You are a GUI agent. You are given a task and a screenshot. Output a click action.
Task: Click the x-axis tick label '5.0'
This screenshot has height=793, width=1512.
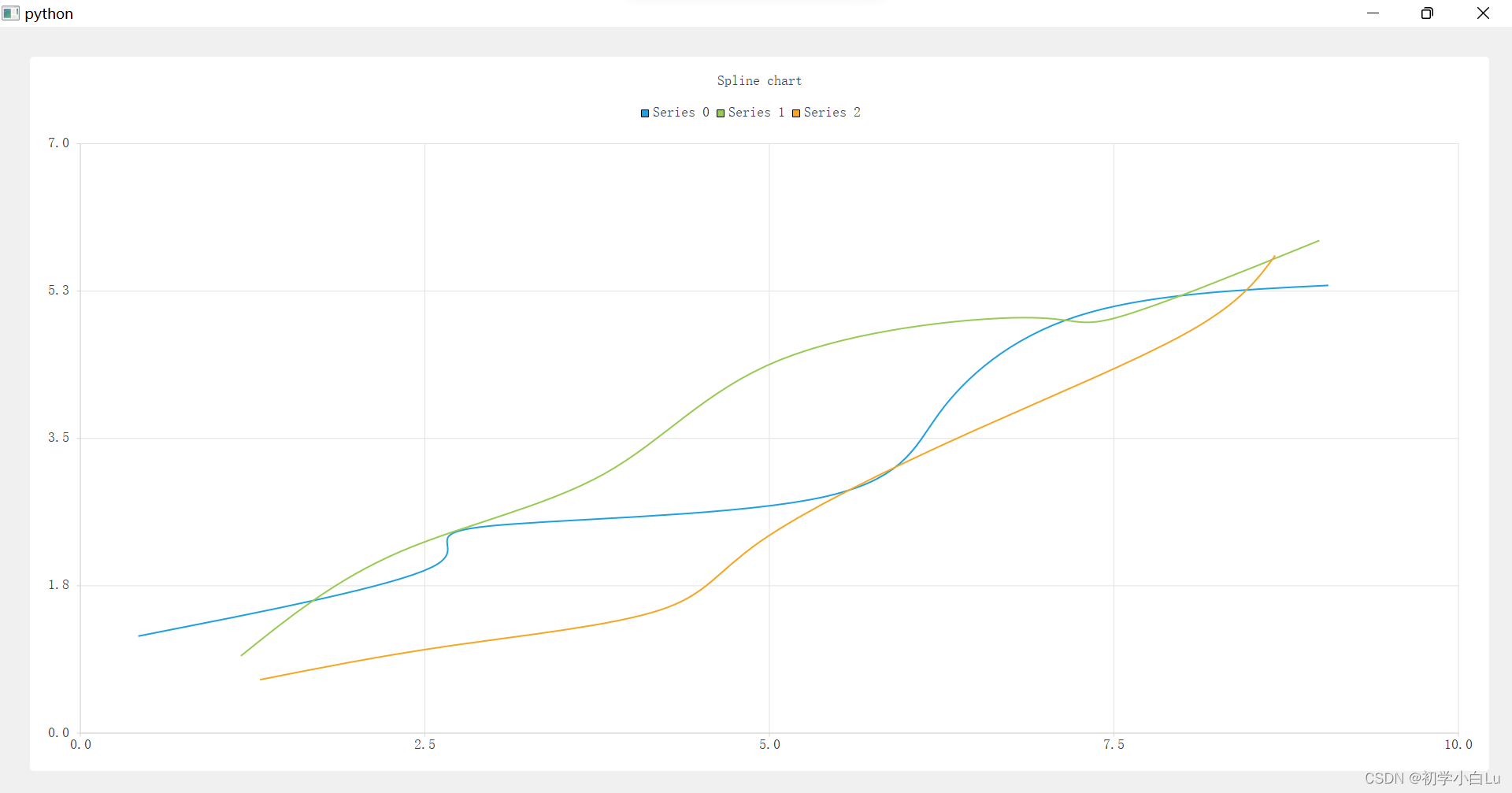(770, 744)
